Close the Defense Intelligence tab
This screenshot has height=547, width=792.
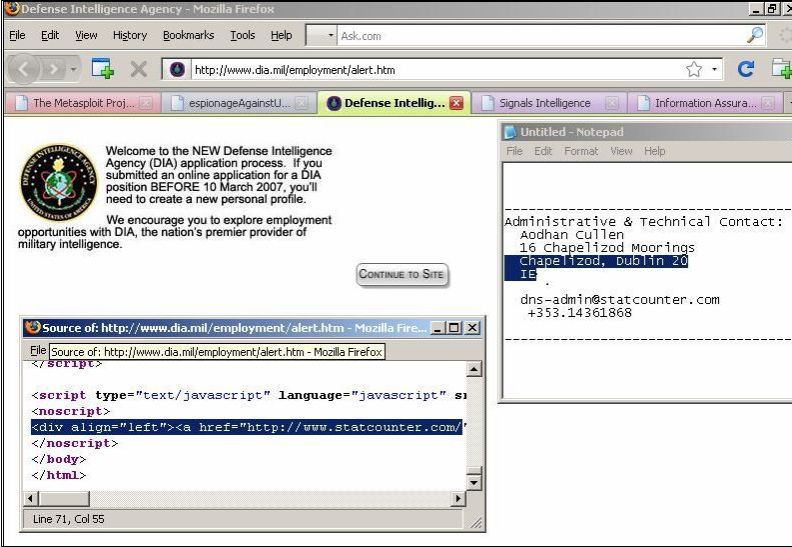point(457,103)
